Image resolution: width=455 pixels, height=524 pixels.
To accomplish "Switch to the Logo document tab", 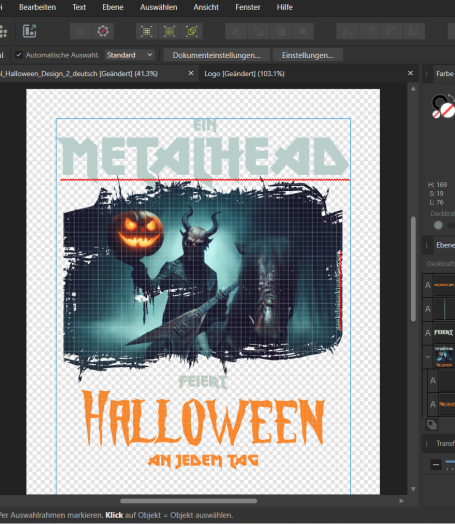I will pos(244,74).
